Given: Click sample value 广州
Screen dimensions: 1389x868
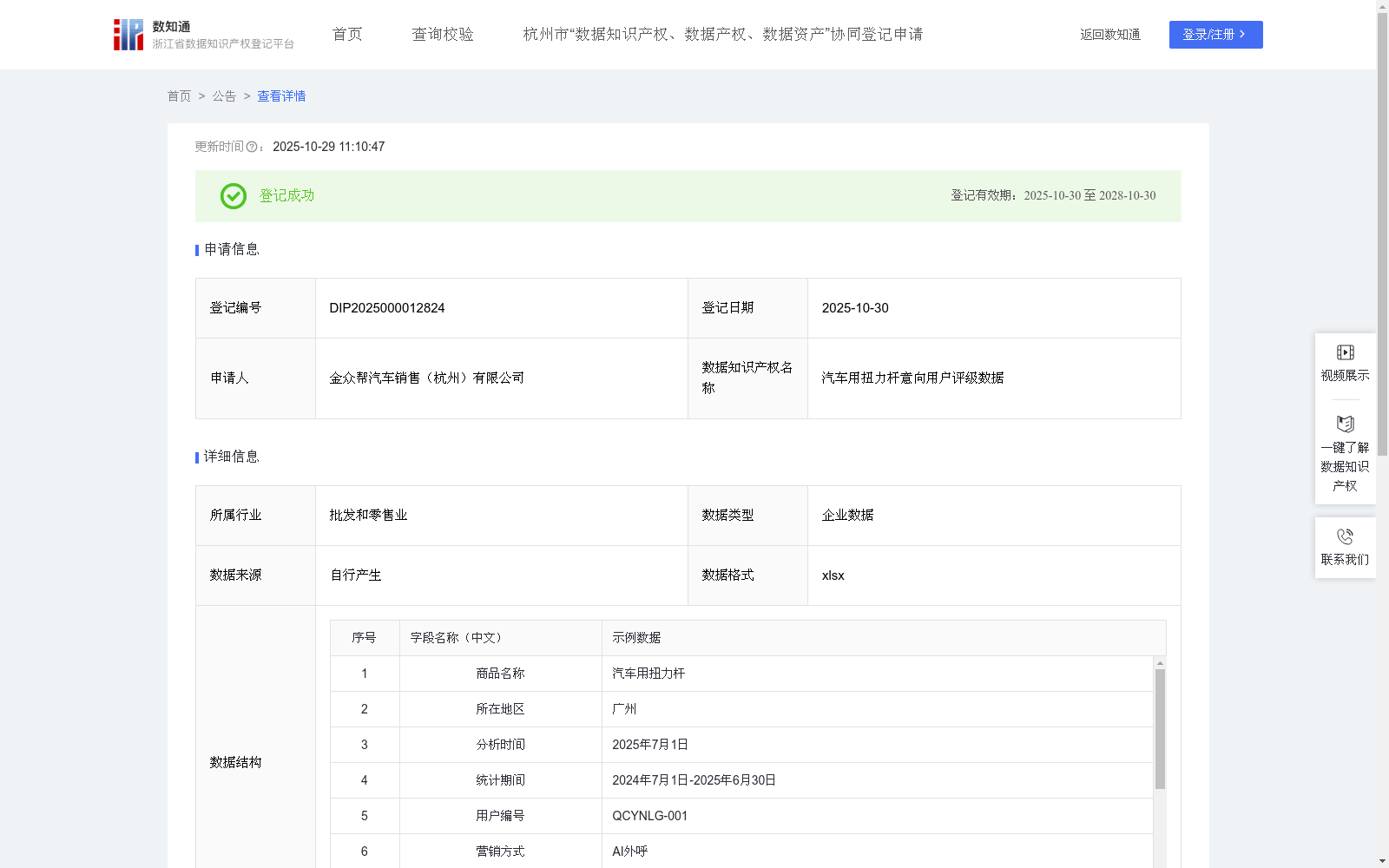Looking at the screenshot, I should click(x=624, y=709).
